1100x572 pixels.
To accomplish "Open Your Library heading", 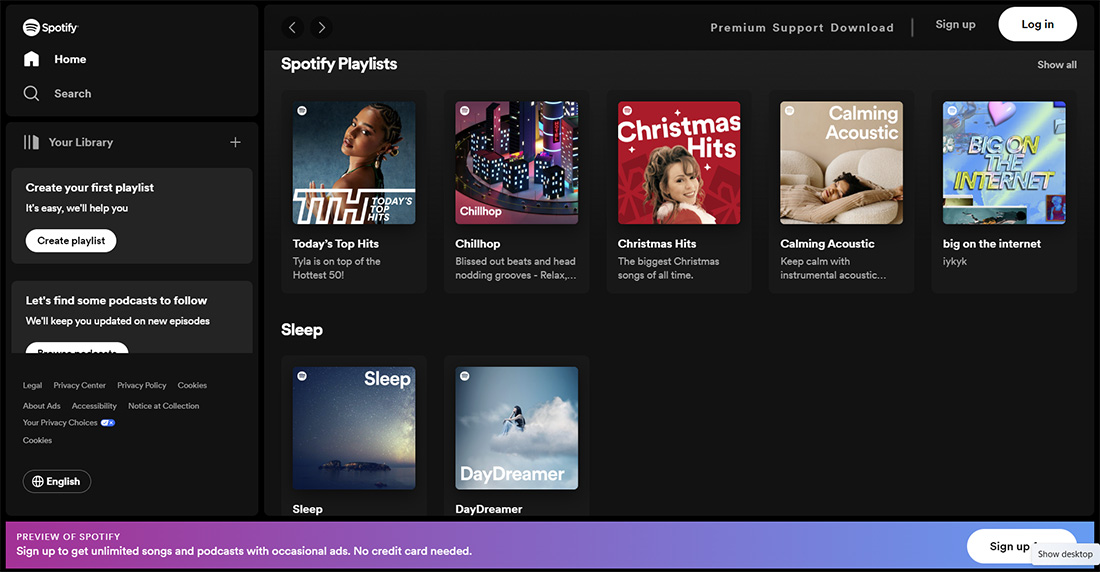I will 81,142.
